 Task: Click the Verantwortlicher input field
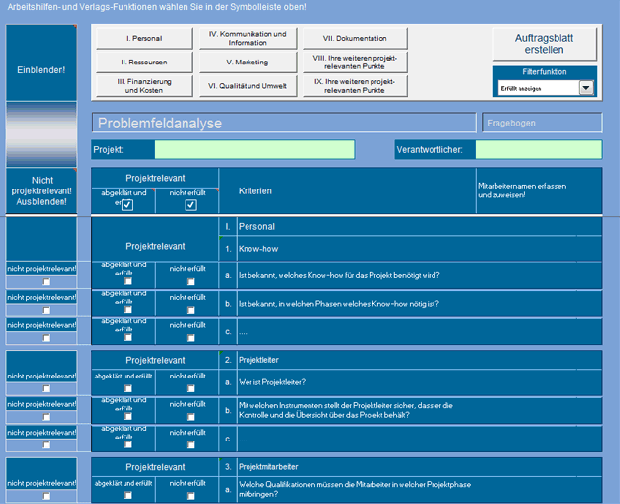click(x=538, y=150)
